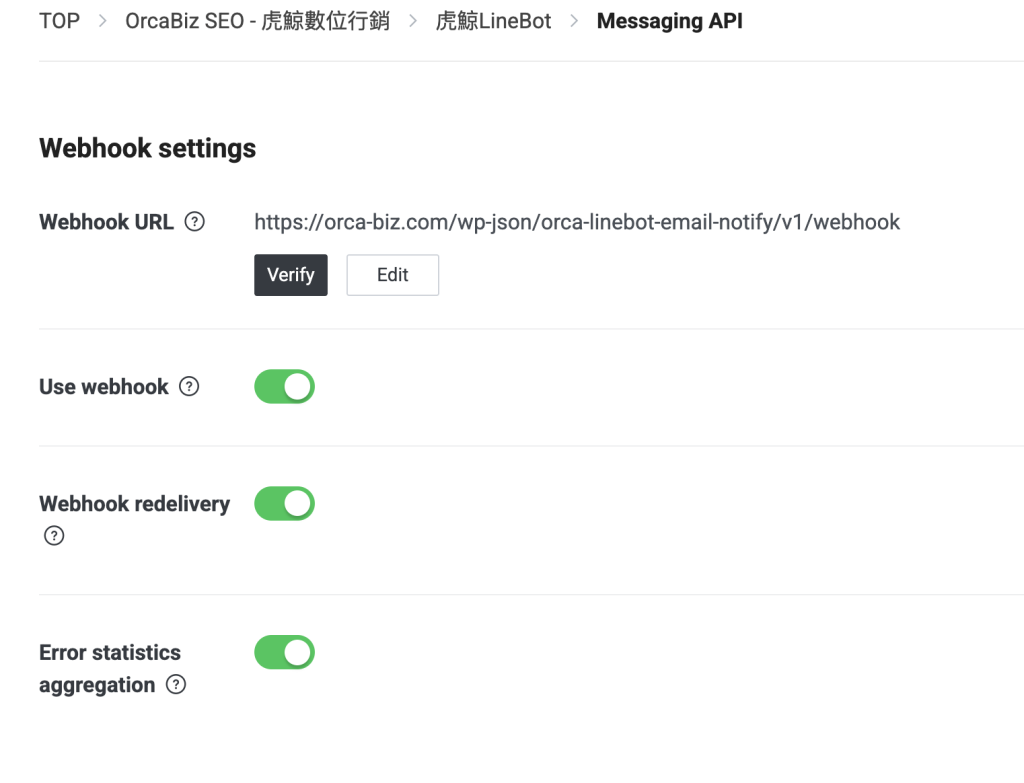Navigate to the 虎鯨LineBot breadcrumb link
This screenshot has width=1024, height=783.
point(494,21)
